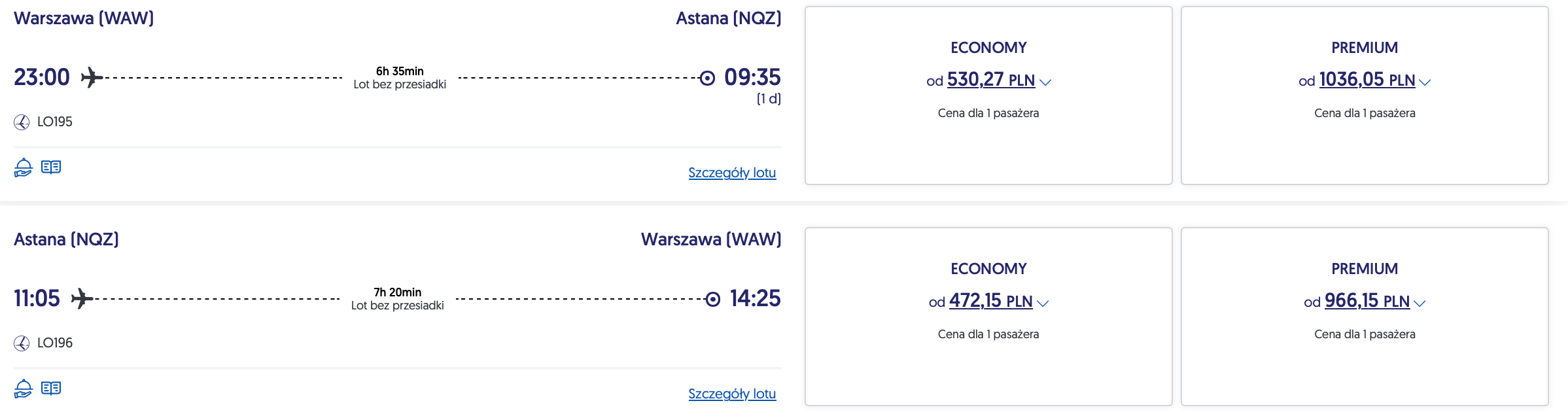The height and width of the screenshot is (420, 1568).
Task: Expand Economy 472,15 PLN fare chevron
Action: point(1043,304)
